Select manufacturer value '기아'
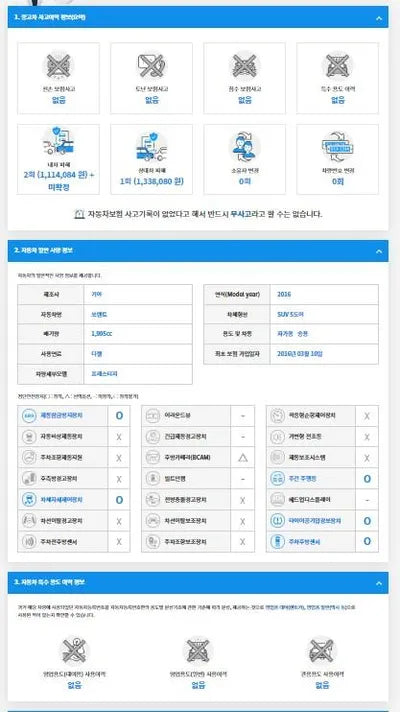Image resolution: width=400 pixels, height=712 pixels. (96, 294)
